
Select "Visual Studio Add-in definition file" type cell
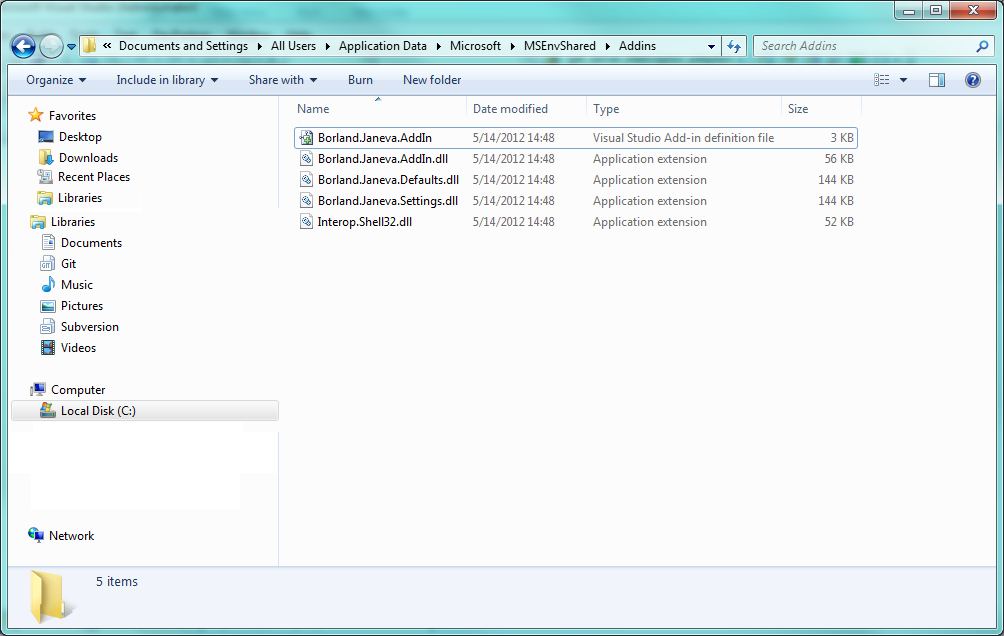coord(683,138)
